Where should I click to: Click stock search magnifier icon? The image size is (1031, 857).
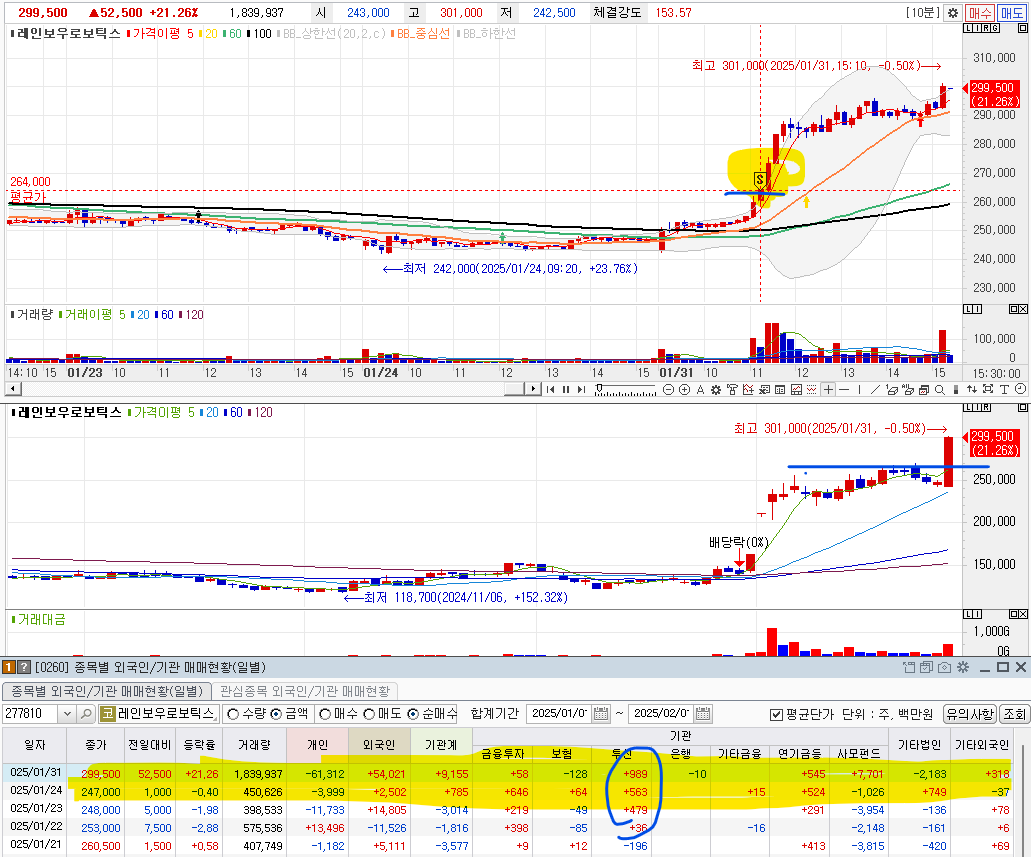pyautogui.click(x=86, y=714)
